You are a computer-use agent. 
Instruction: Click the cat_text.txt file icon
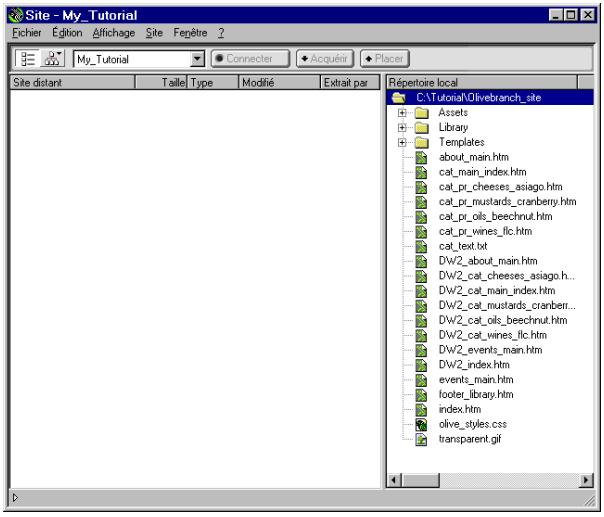(x=421, y=247)
